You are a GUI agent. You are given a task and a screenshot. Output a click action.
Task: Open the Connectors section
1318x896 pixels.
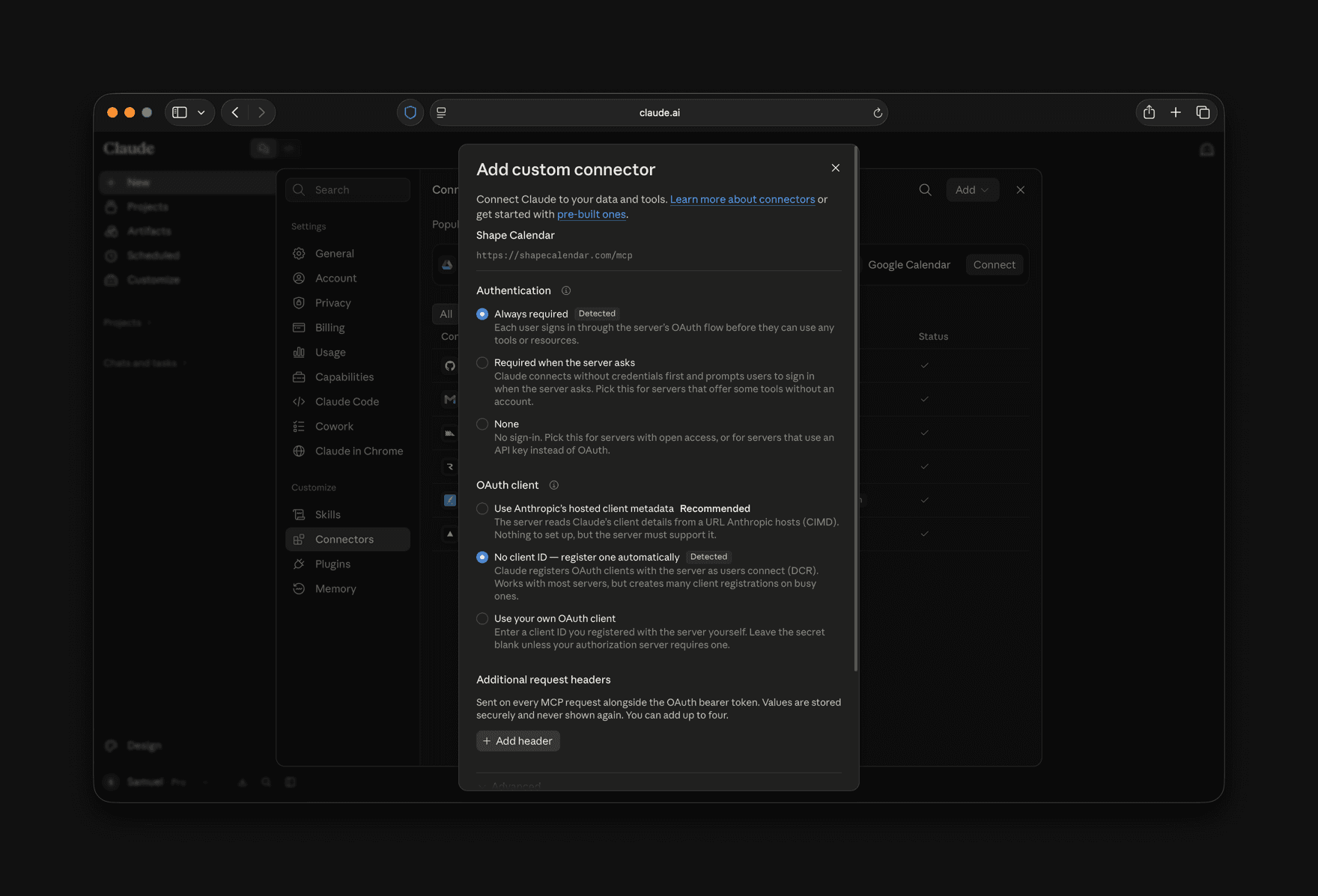point(347,539)
